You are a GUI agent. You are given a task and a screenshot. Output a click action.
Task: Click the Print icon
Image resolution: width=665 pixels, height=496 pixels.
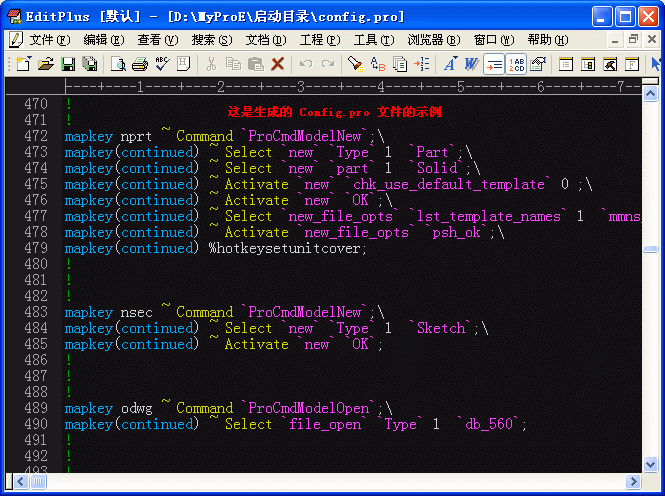(x=140, y=64)
